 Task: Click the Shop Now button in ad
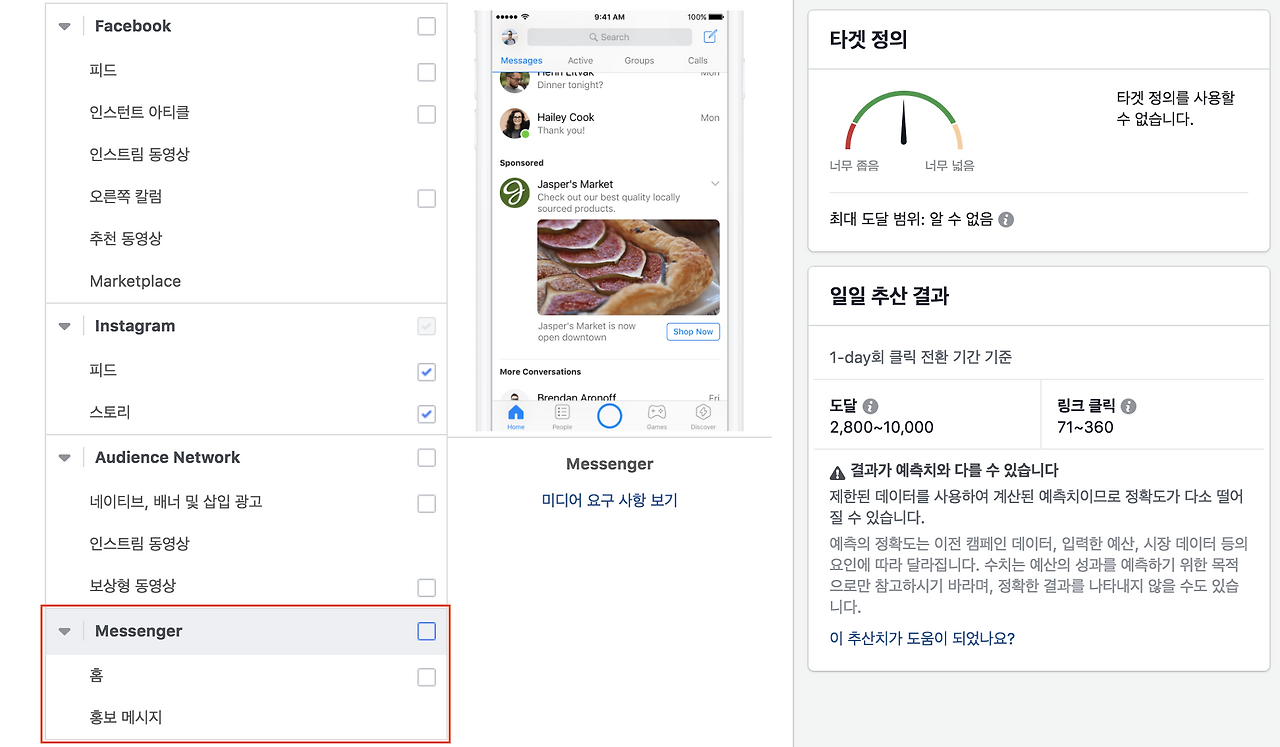coord(693,331)
